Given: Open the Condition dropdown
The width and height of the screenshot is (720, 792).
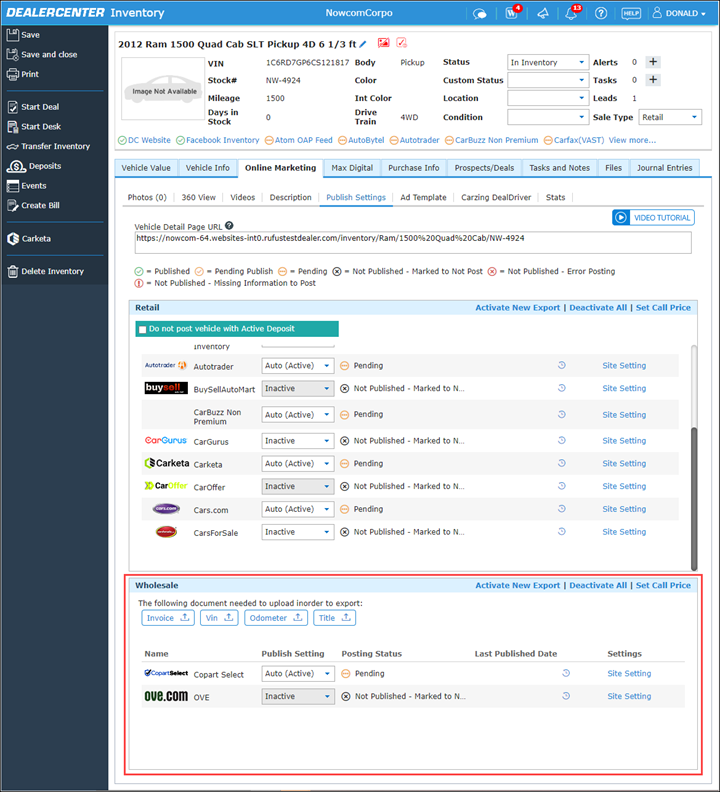Looking at the screenshot, I should [548, 117].
